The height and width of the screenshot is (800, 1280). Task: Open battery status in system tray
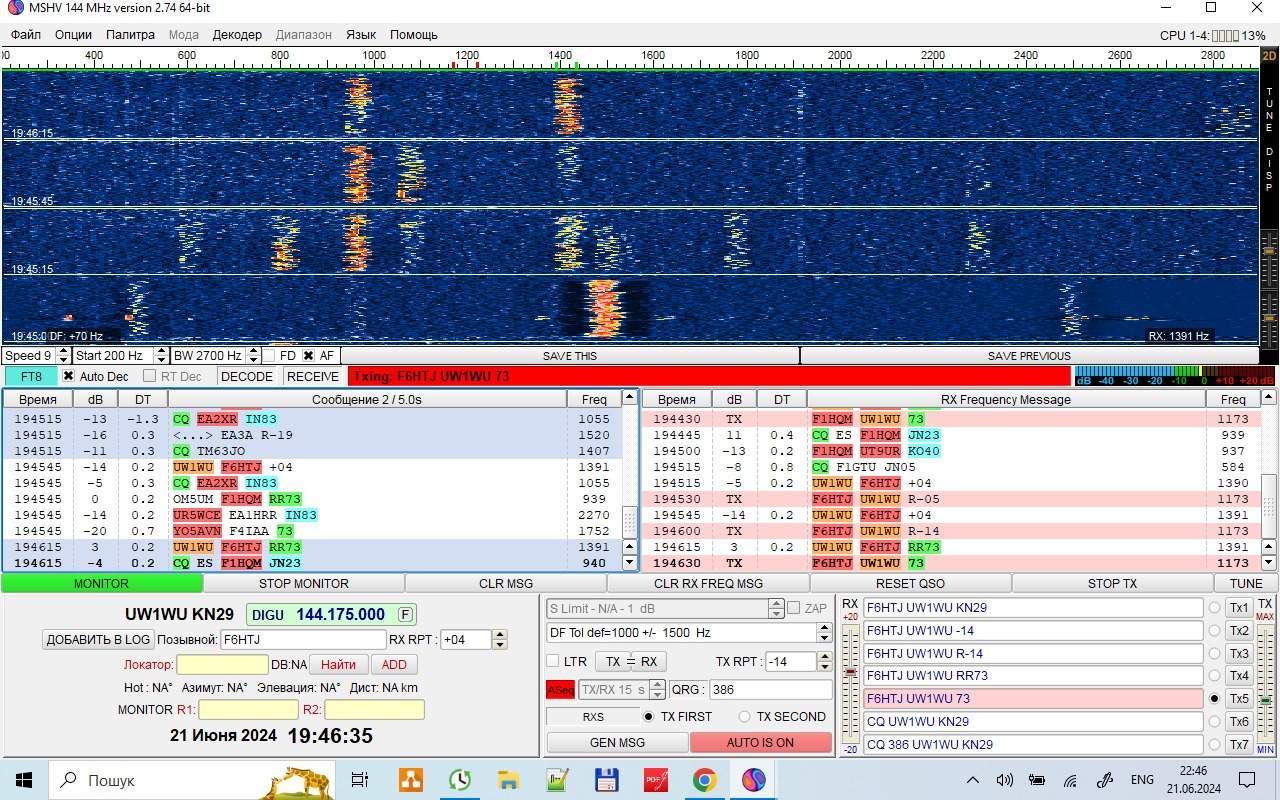tap(1037, 780)
